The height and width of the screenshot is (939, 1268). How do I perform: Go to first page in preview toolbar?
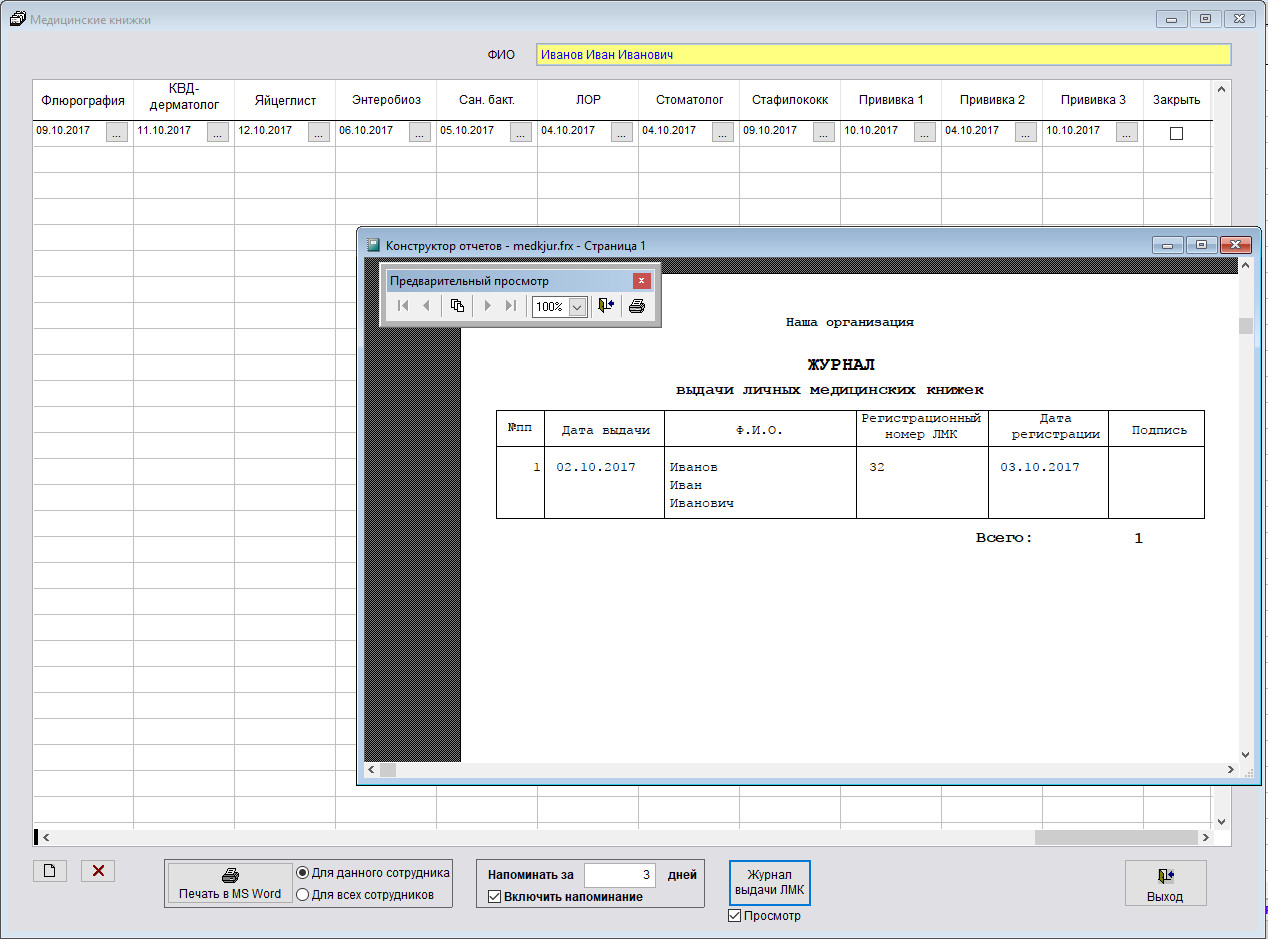403,307
